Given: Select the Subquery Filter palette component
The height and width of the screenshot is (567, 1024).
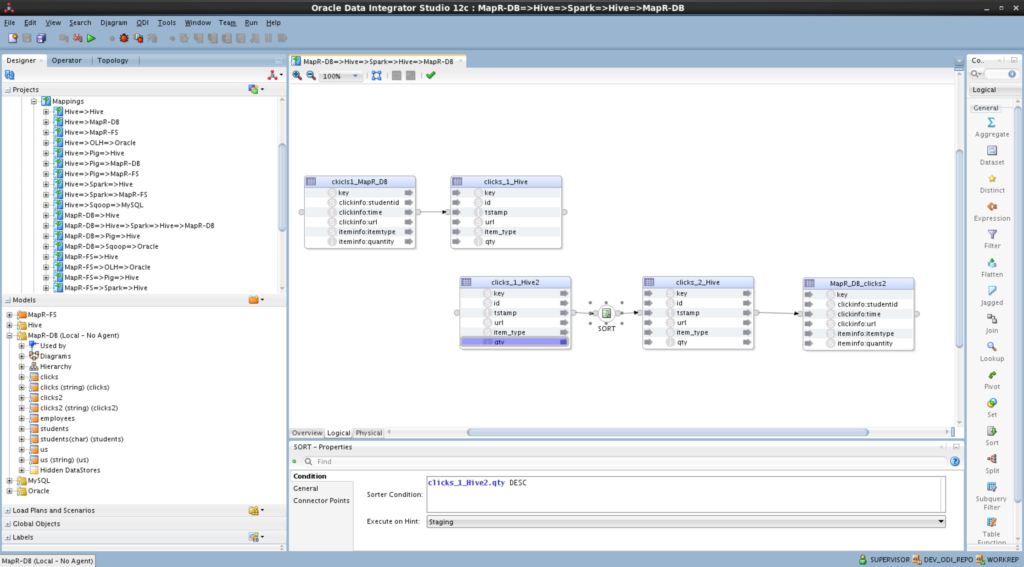Looking at the screenshot, I should click(x=991, y=496).
